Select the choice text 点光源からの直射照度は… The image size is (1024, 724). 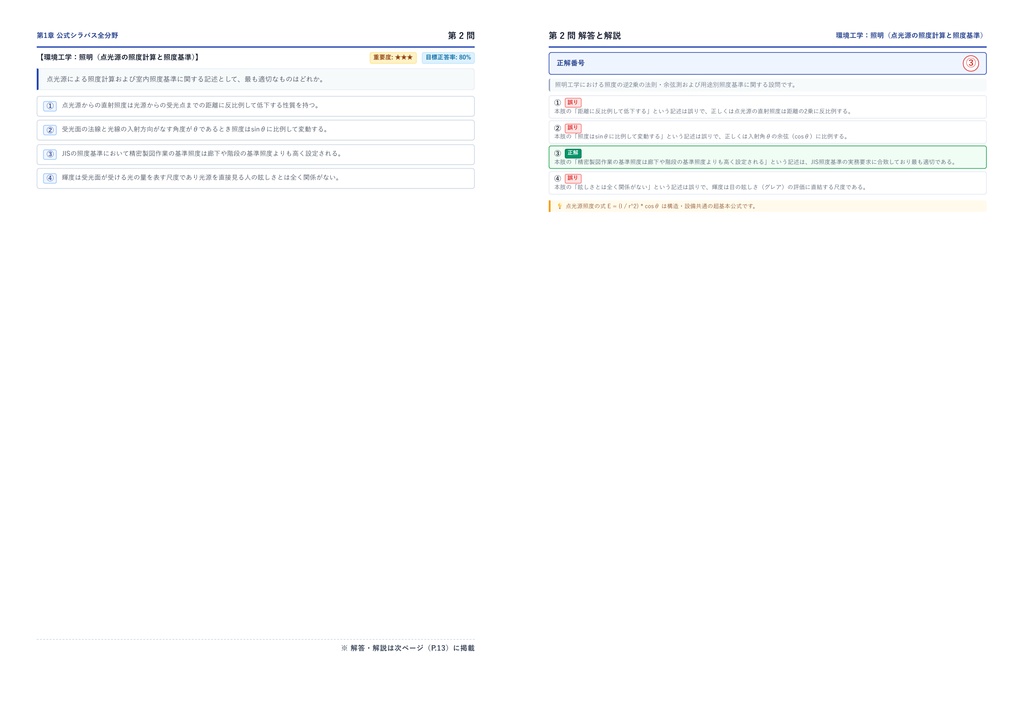(191, 105)
